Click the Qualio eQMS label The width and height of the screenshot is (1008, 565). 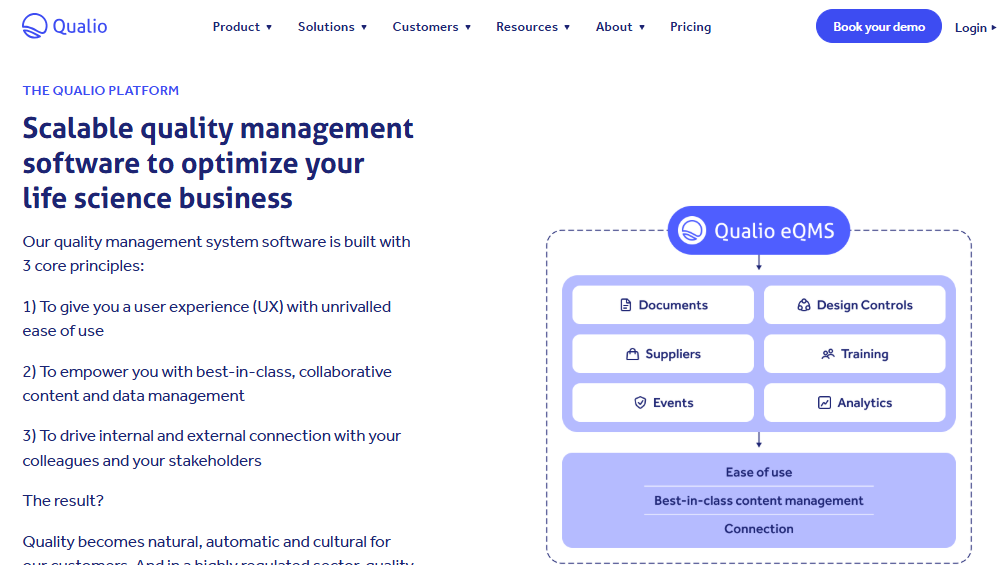point(774,231)
